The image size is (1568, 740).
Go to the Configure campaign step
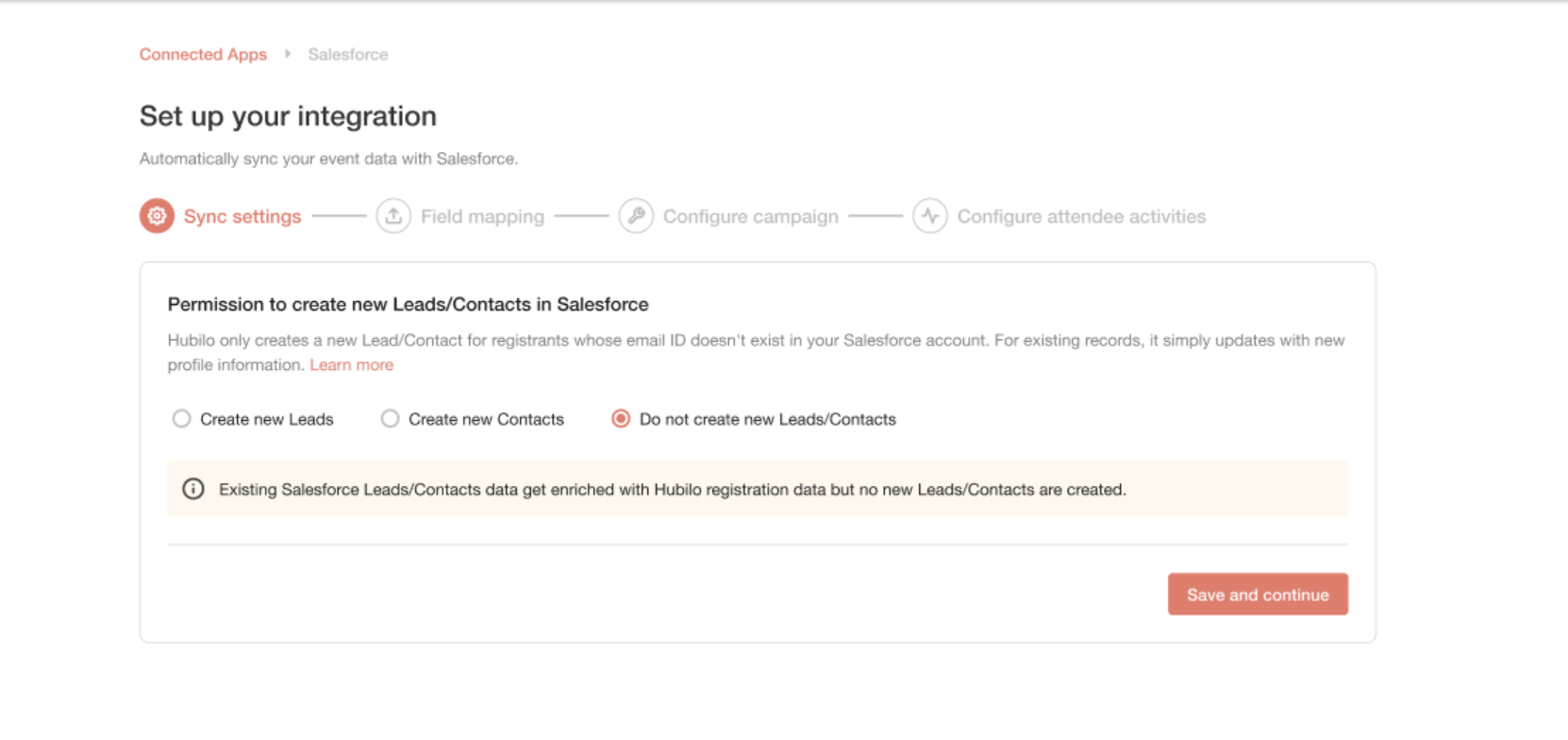click(x=750, y=216)
